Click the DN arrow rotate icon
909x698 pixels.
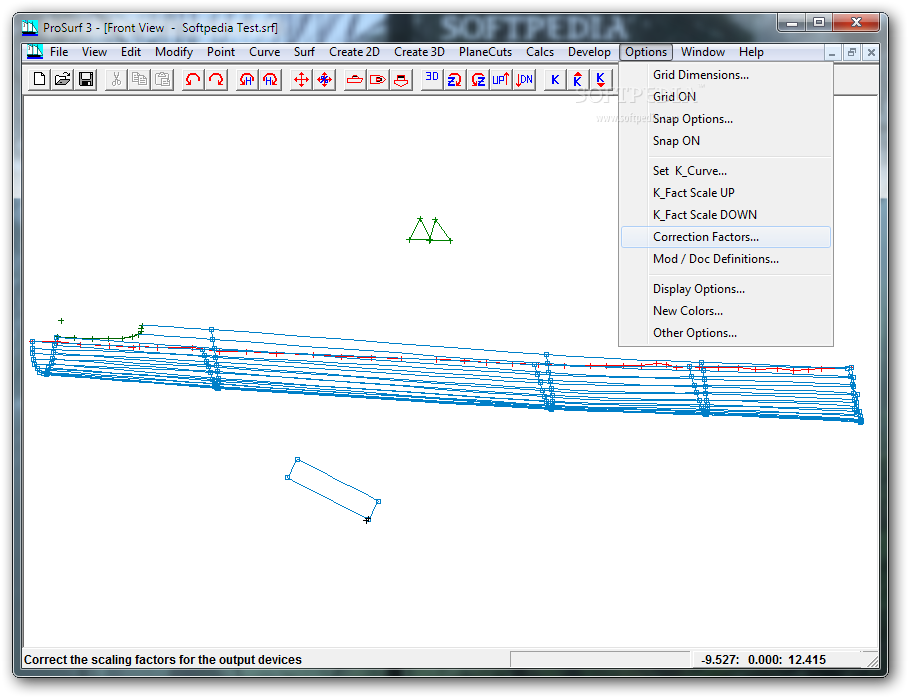coord(524,79)
